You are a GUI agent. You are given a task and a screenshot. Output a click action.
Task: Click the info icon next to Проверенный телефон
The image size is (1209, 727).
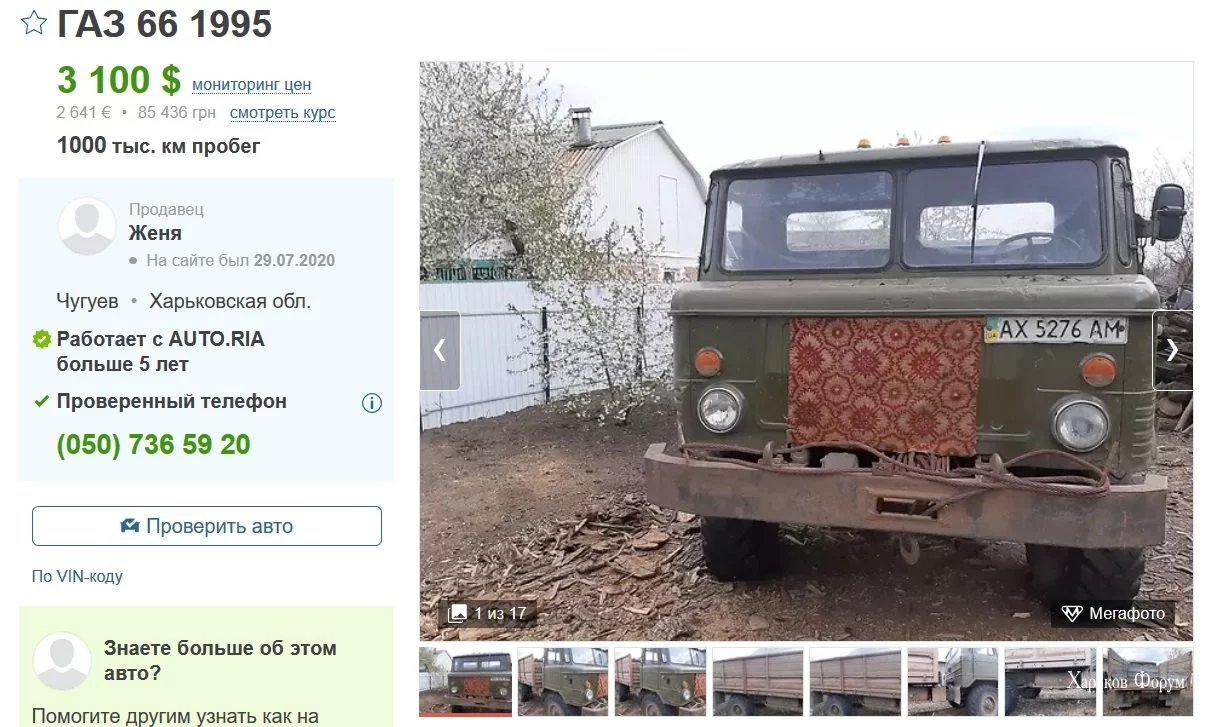(x=371, y=403)
